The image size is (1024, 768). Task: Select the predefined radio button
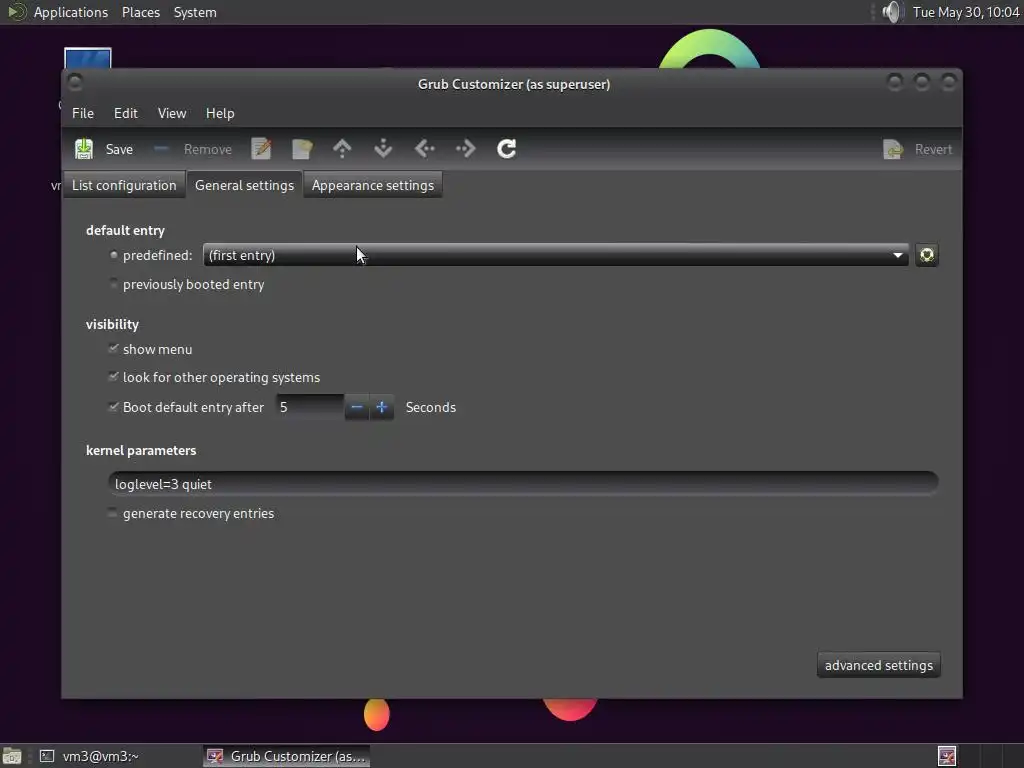click(x=114, y=255)
